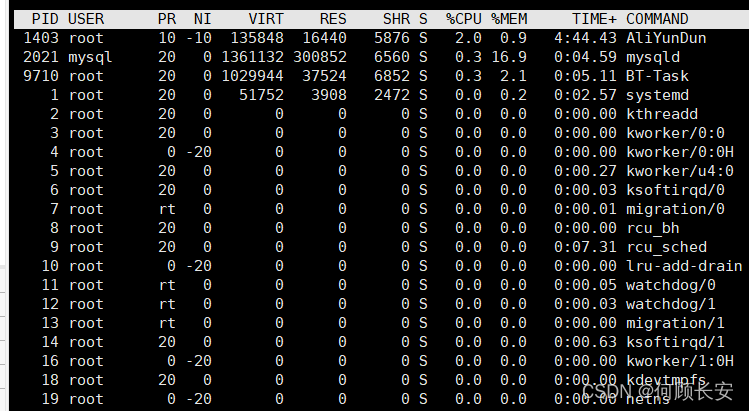
Task: Click the 37524 RES value
Action: (x=324, y=76)
